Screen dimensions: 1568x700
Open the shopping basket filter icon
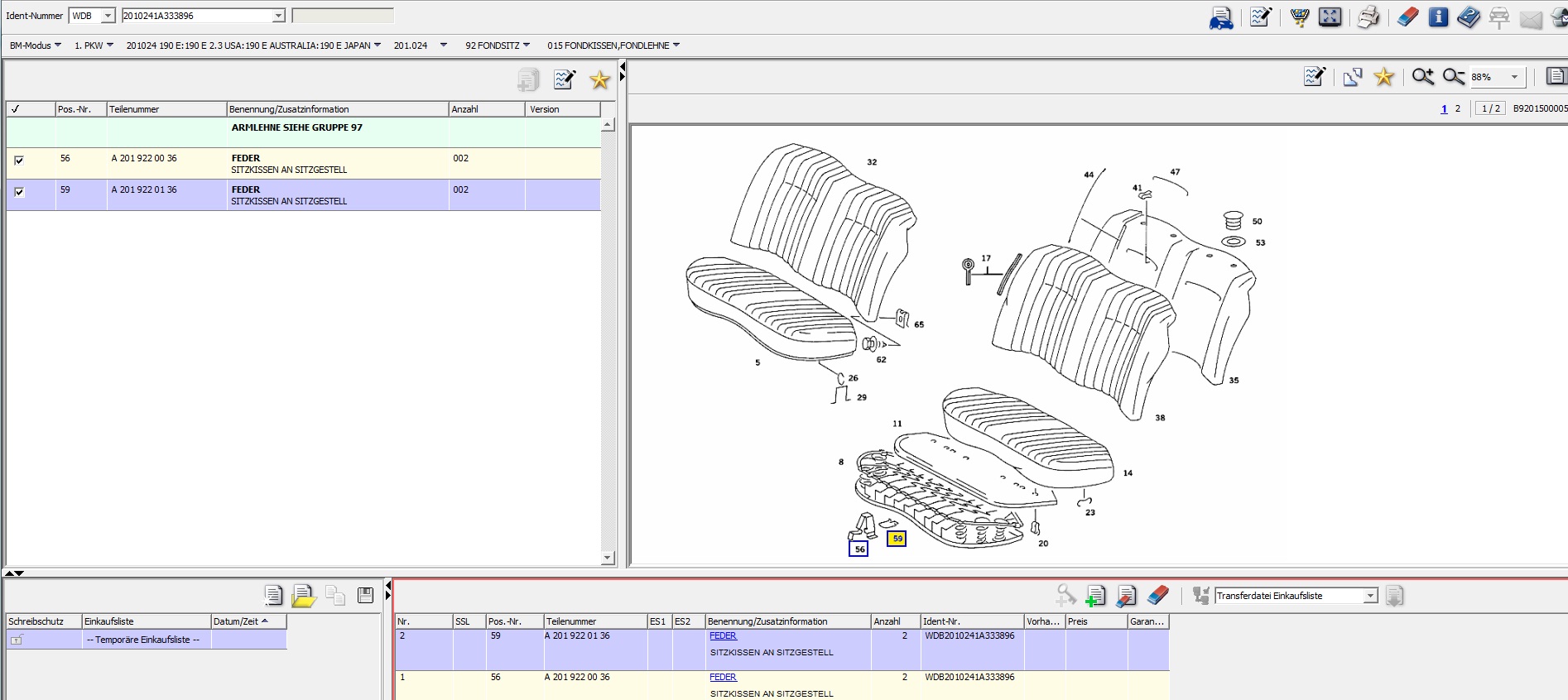coord(1300,17)
